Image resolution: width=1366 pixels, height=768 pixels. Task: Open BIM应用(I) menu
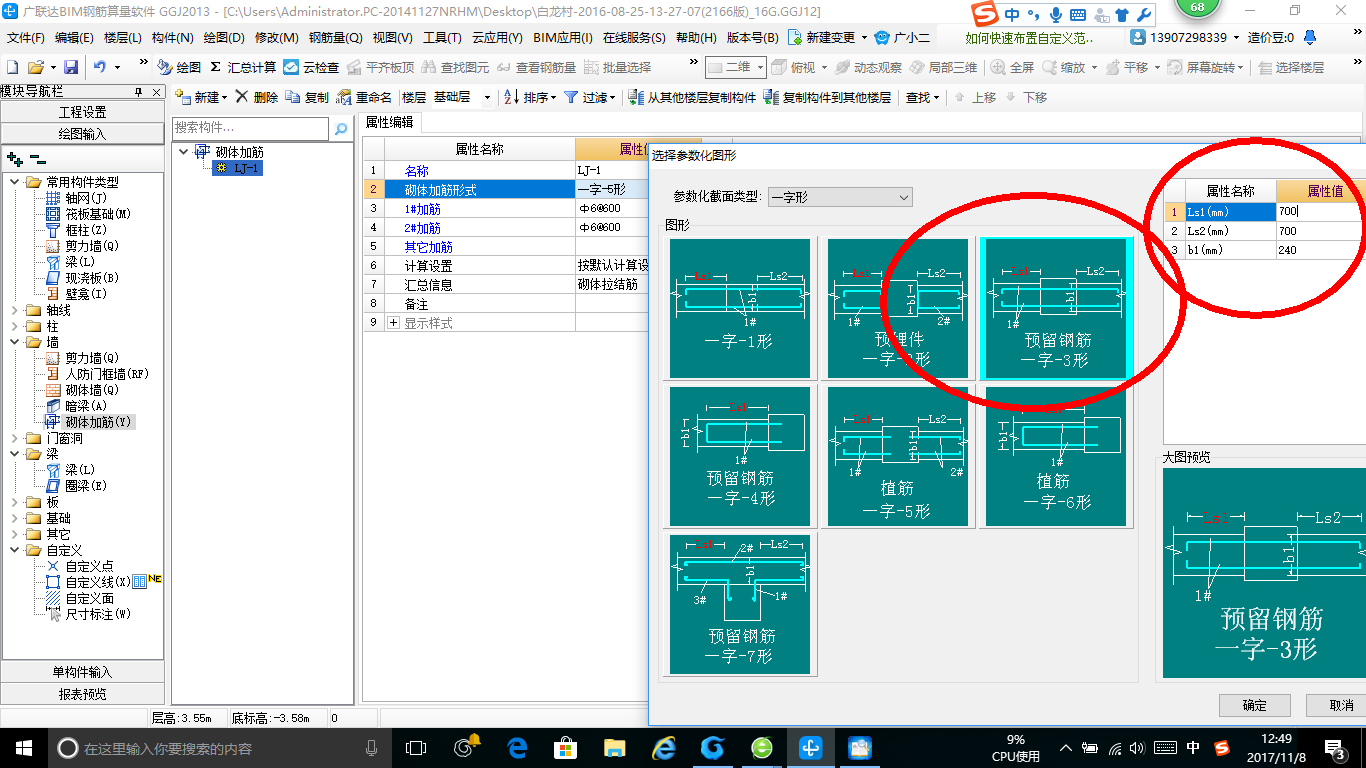pos(563,37)
